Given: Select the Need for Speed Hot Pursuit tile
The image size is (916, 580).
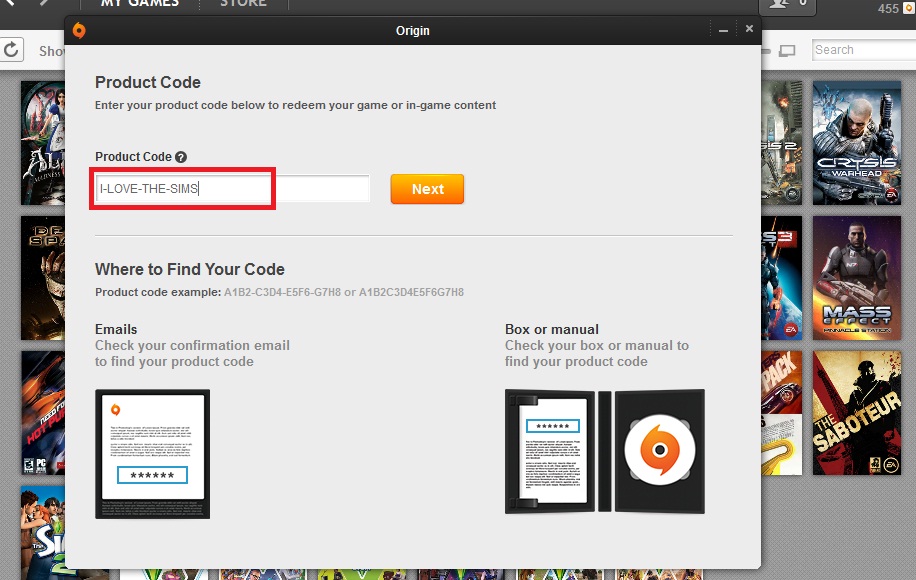Looking at the screenshot, I should pos(43,413).
